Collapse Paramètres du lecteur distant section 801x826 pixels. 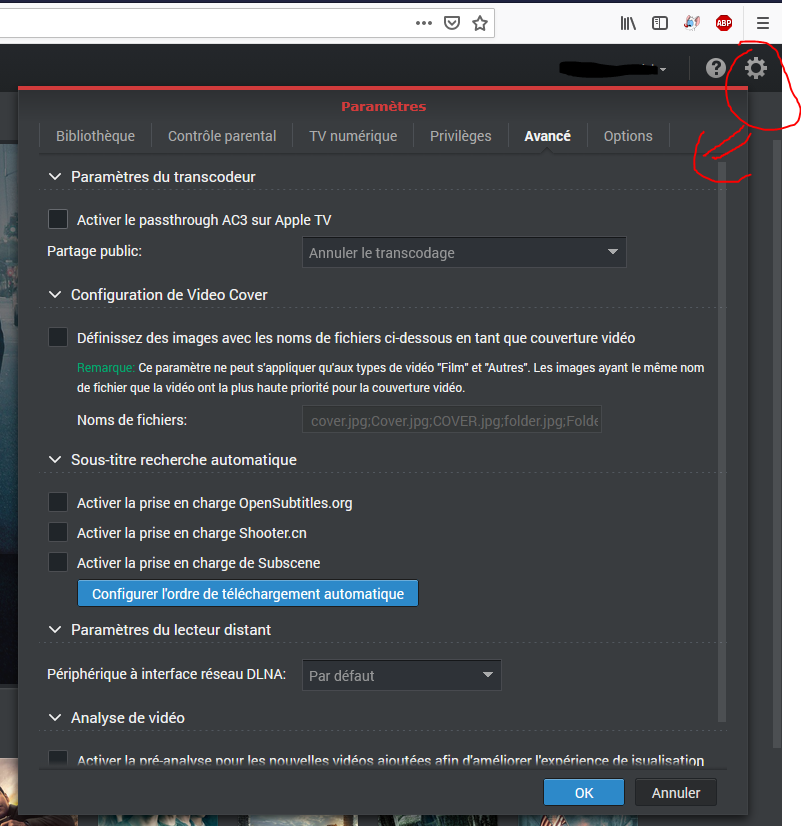pos(55,630)
